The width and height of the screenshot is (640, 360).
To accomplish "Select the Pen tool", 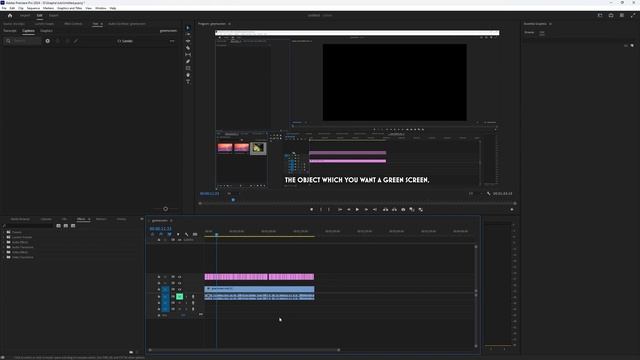I will (188, 61).
